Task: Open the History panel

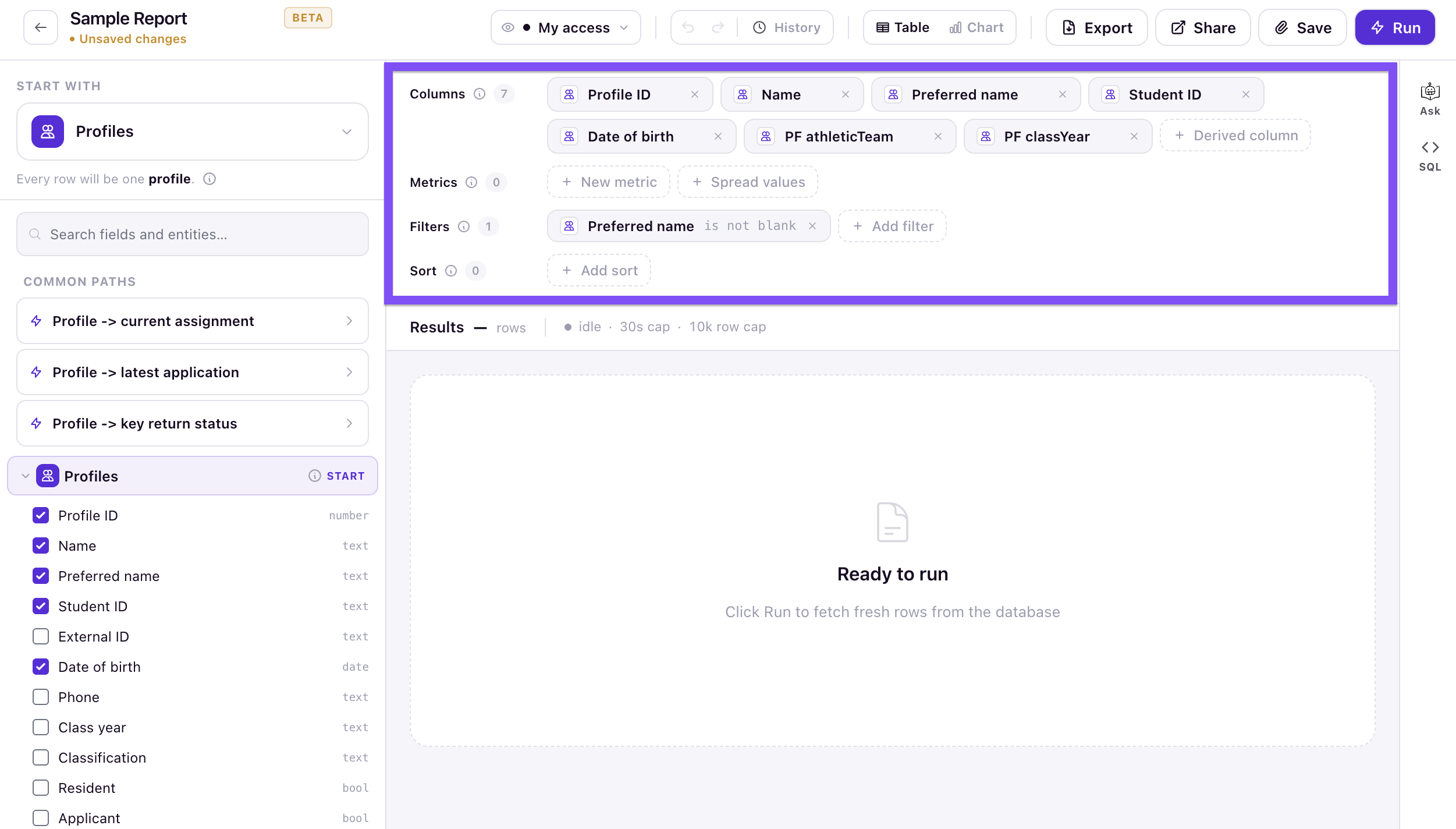Action: click(x=786, y=27)
